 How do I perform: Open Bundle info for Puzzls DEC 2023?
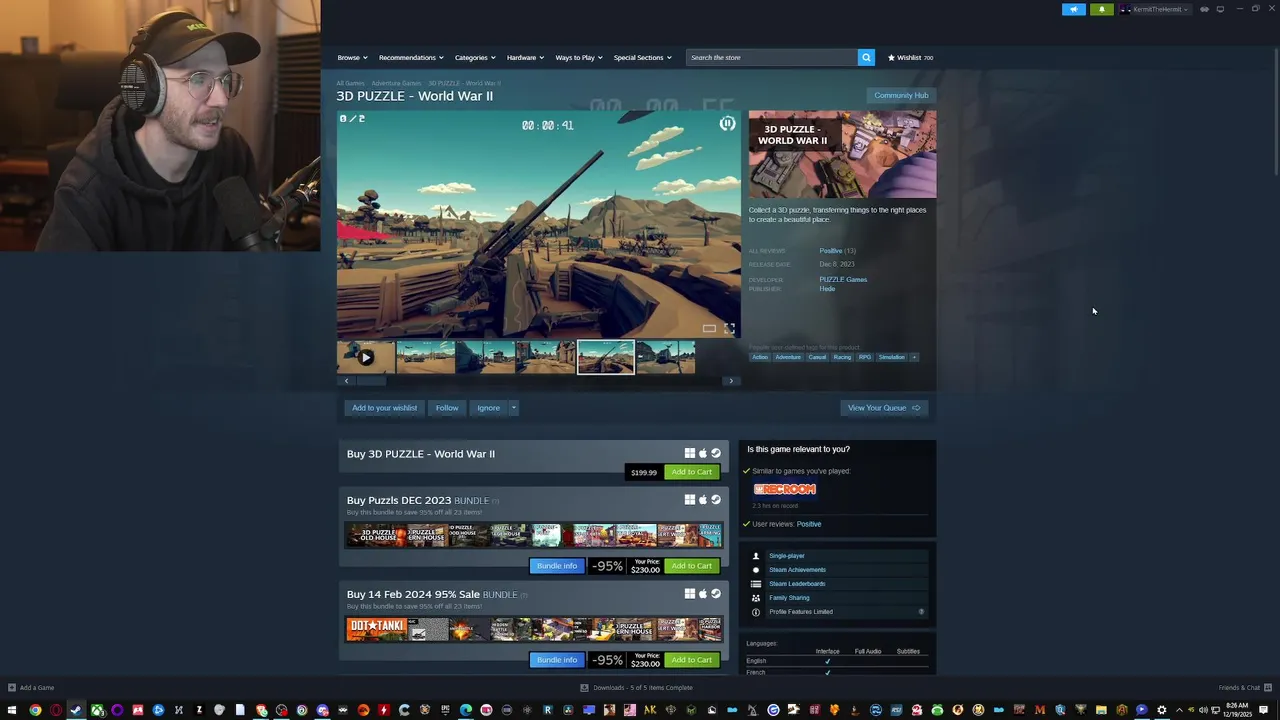pos(557,566)
